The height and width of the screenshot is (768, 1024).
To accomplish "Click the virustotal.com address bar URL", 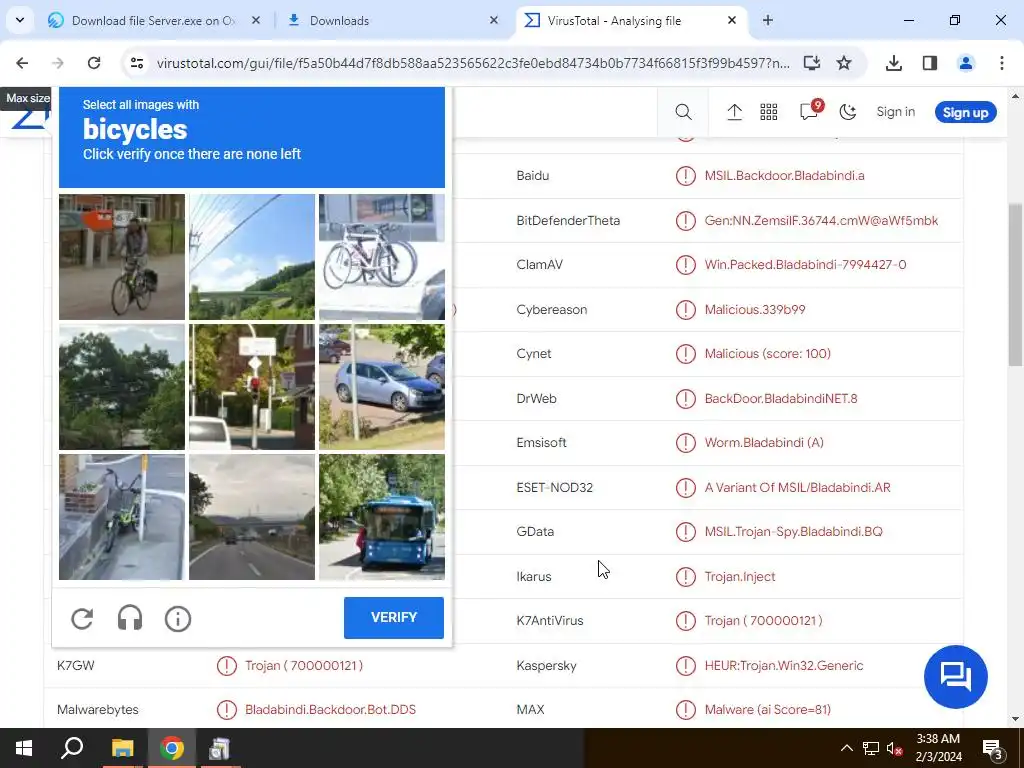I will click(x=473, y=63).
